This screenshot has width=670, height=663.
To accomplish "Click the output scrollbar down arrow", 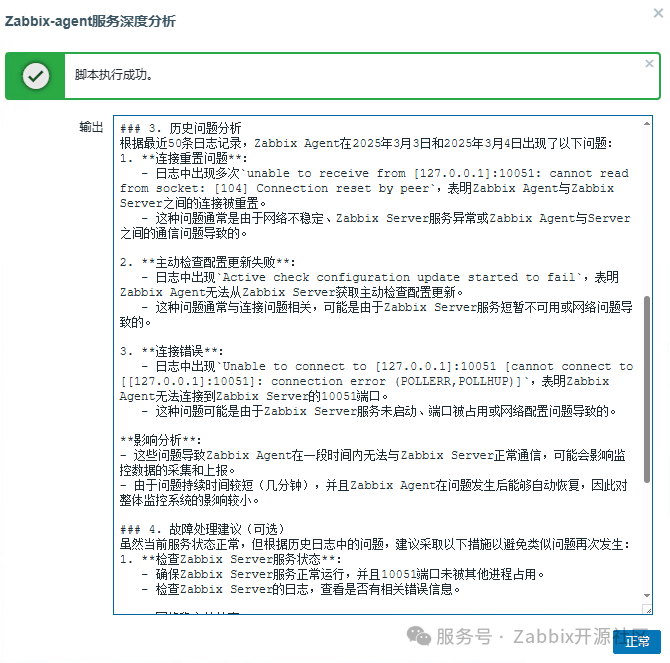I will (x=647, y=596).
